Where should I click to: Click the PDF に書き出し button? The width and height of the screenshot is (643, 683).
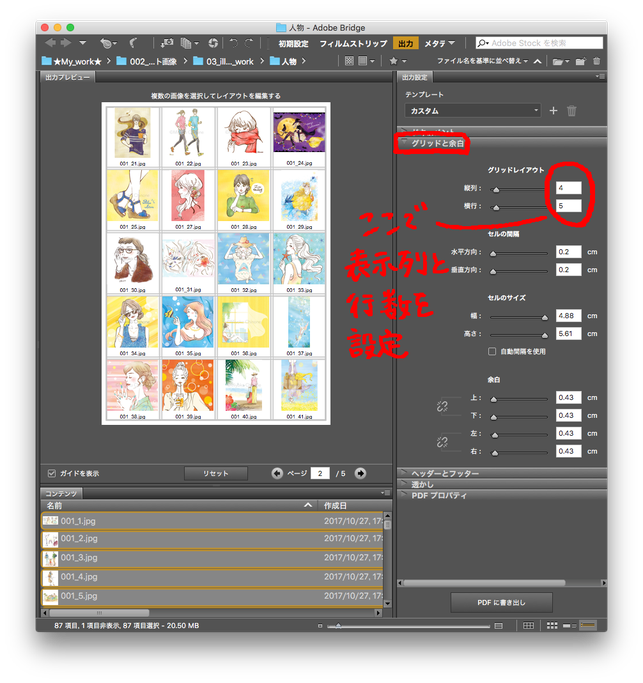[501, 603]
